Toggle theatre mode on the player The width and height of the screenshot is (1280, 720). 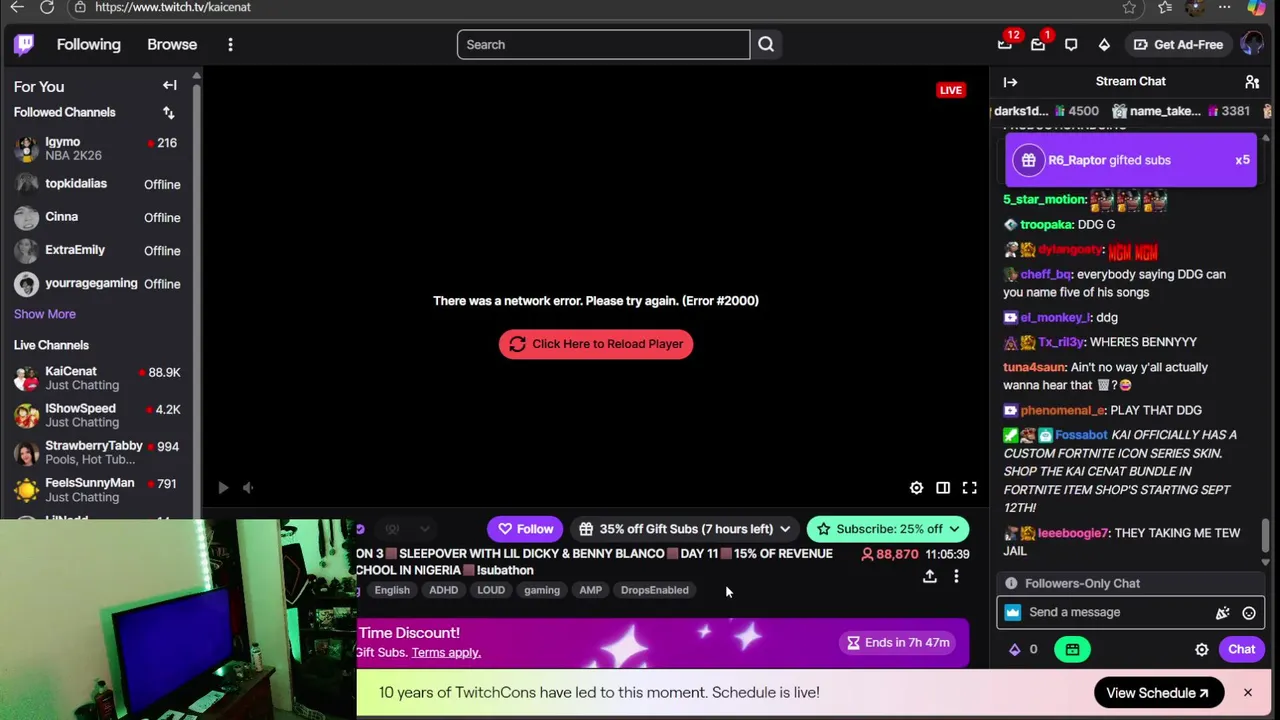(x=943, y=488)
